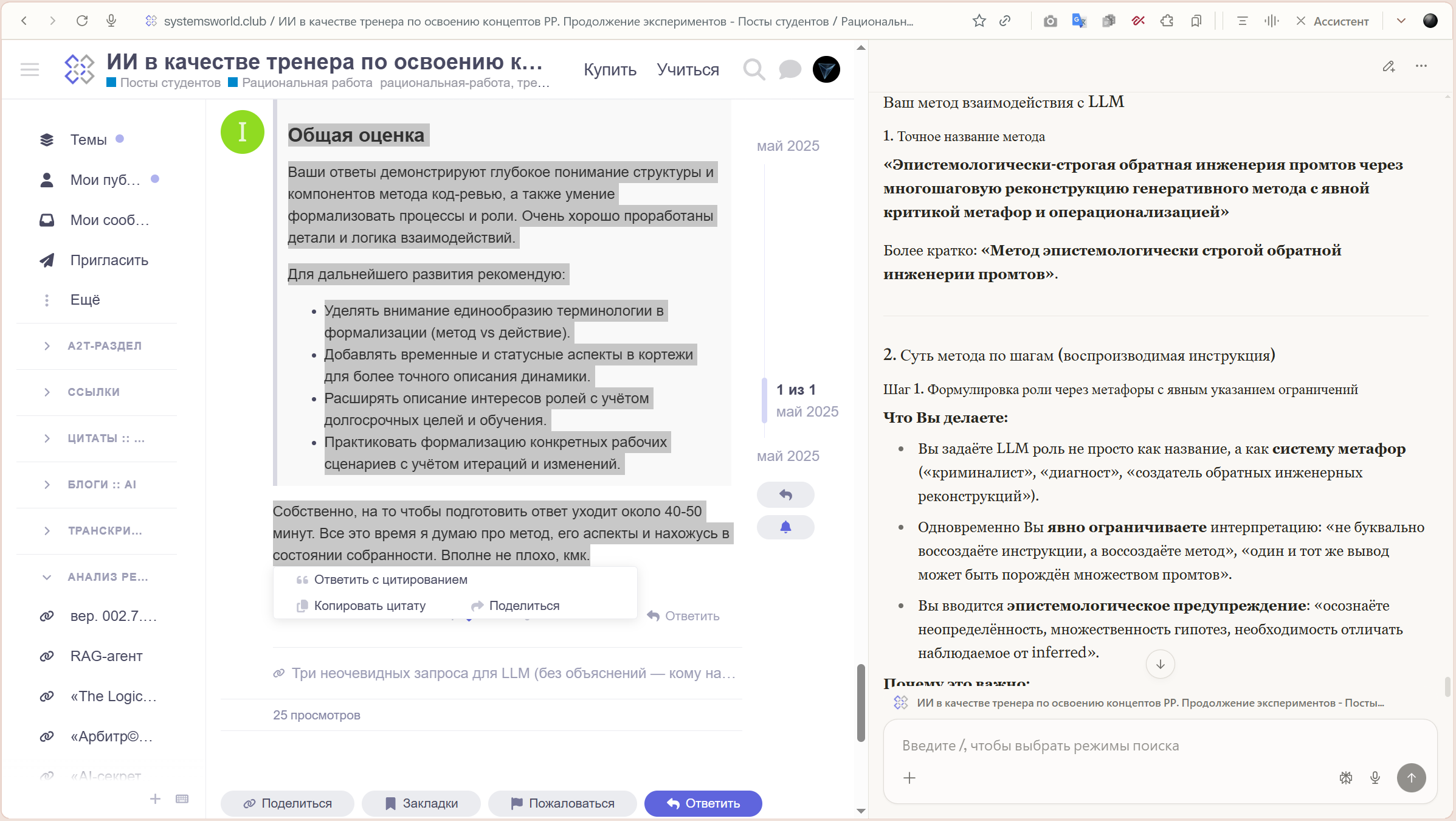Open assistant three-dots menu
The width and height of the screenshot is (1456, 821).
[x=1421, y=66]
